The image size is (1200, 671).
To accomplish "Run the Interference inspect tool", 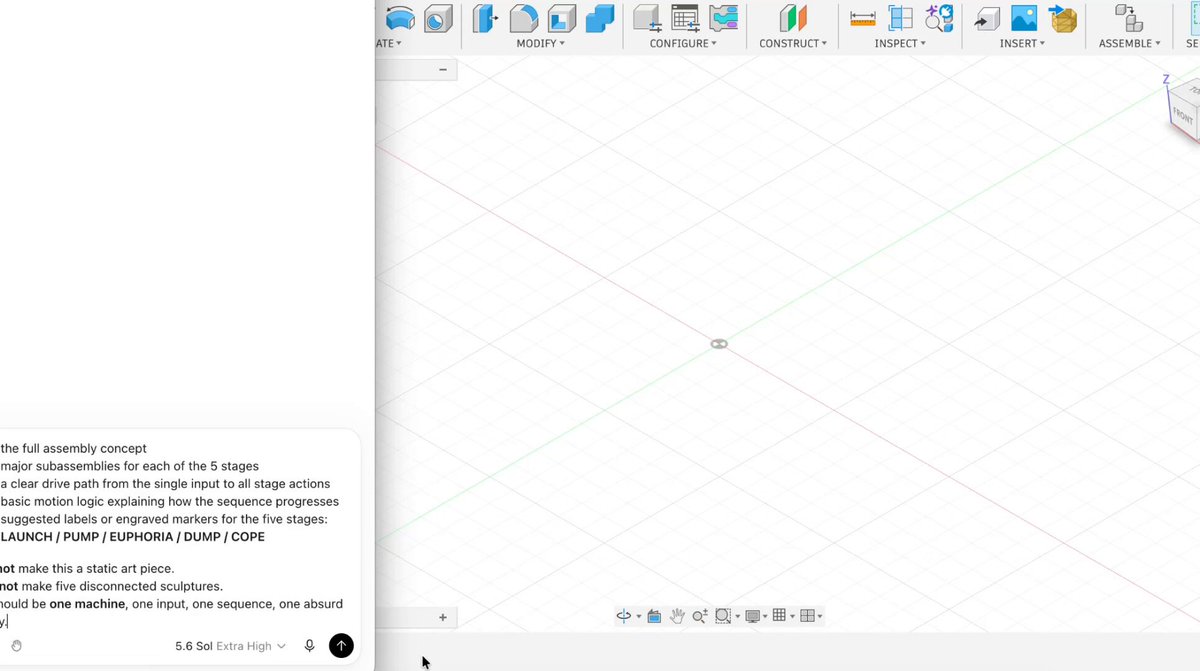I will pos(901,18).
